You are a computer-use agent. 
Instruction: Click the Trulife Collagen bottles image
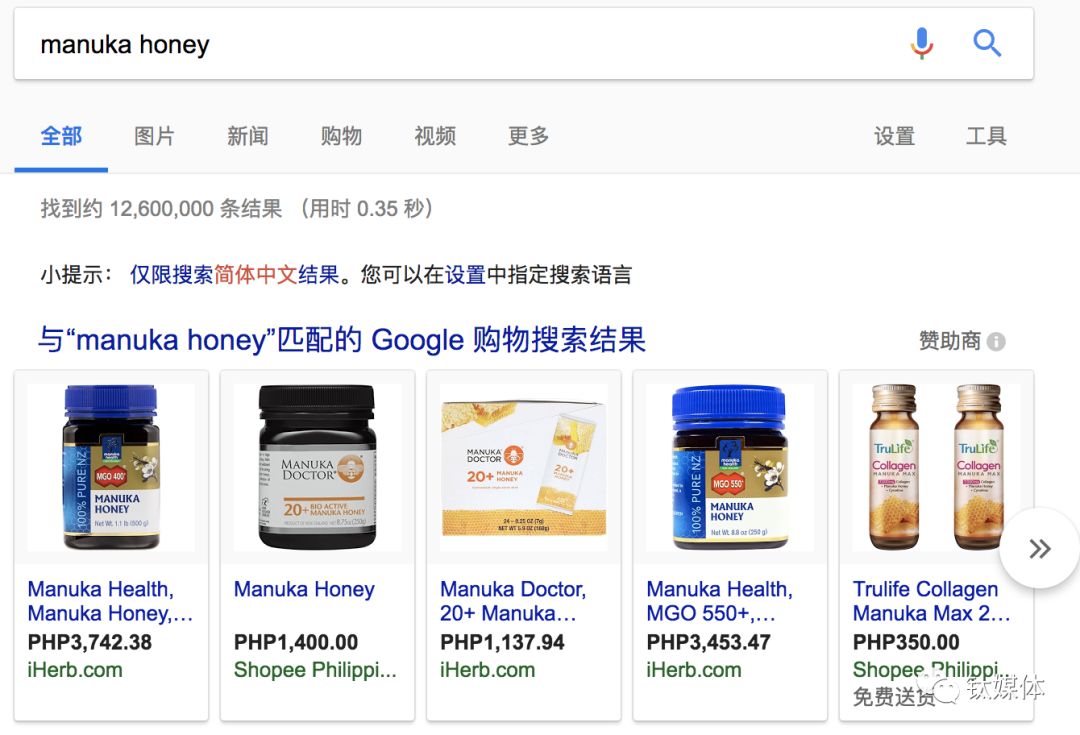point(936,467)
